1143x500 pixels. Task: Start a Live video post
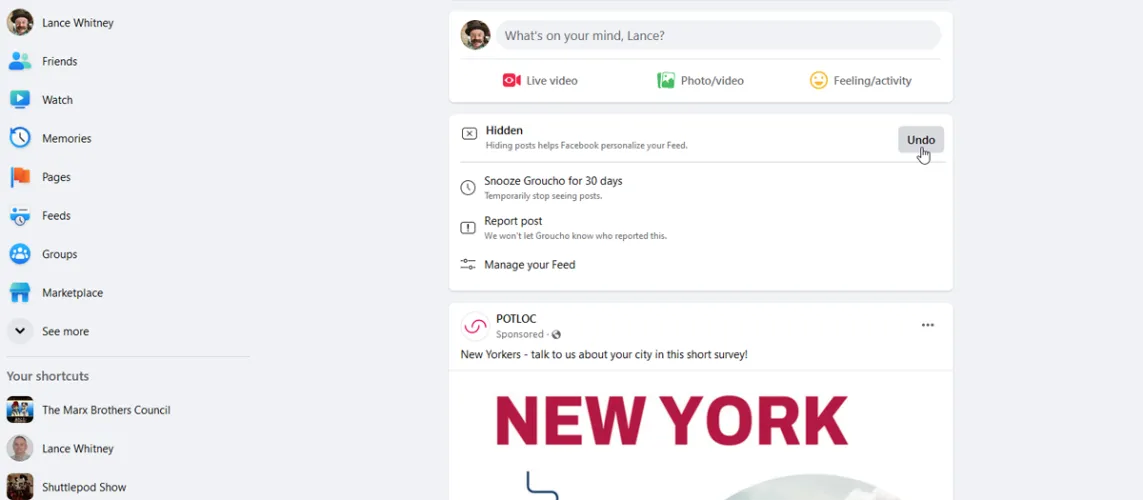tap(540, 81)
